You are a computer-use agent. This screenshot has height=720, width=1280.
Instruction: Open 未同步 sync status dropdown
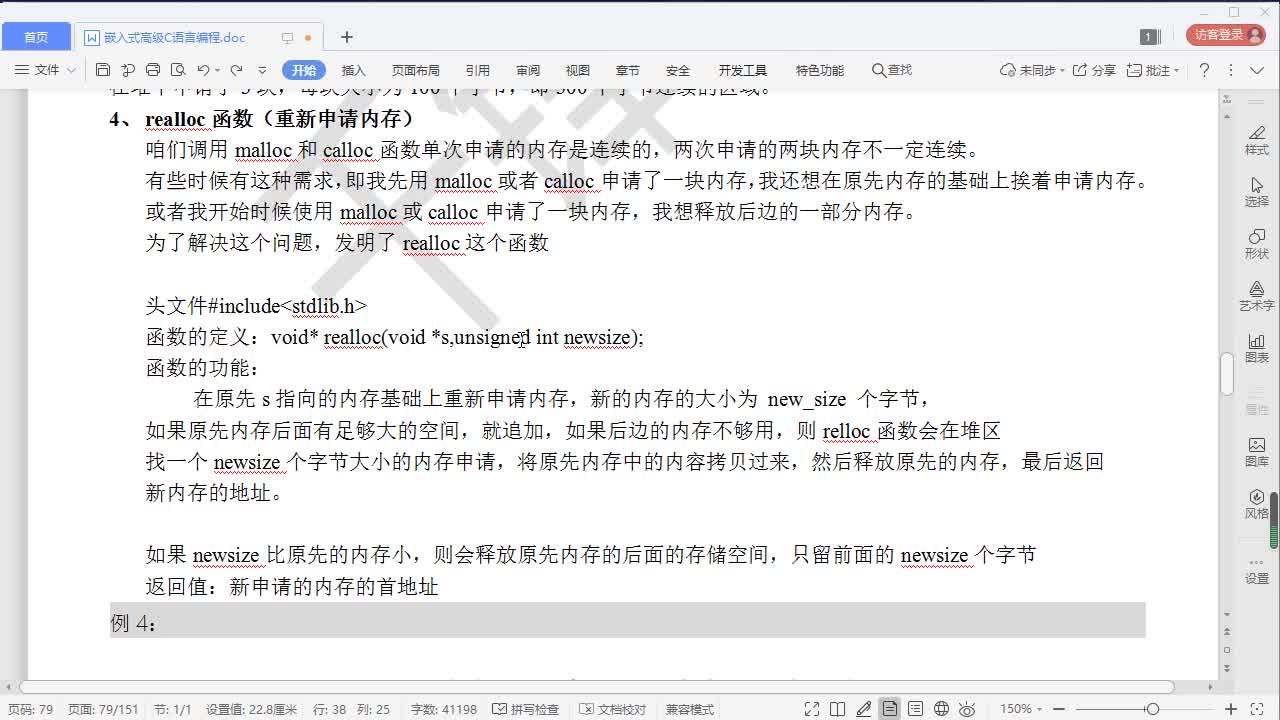point(1032,70)
